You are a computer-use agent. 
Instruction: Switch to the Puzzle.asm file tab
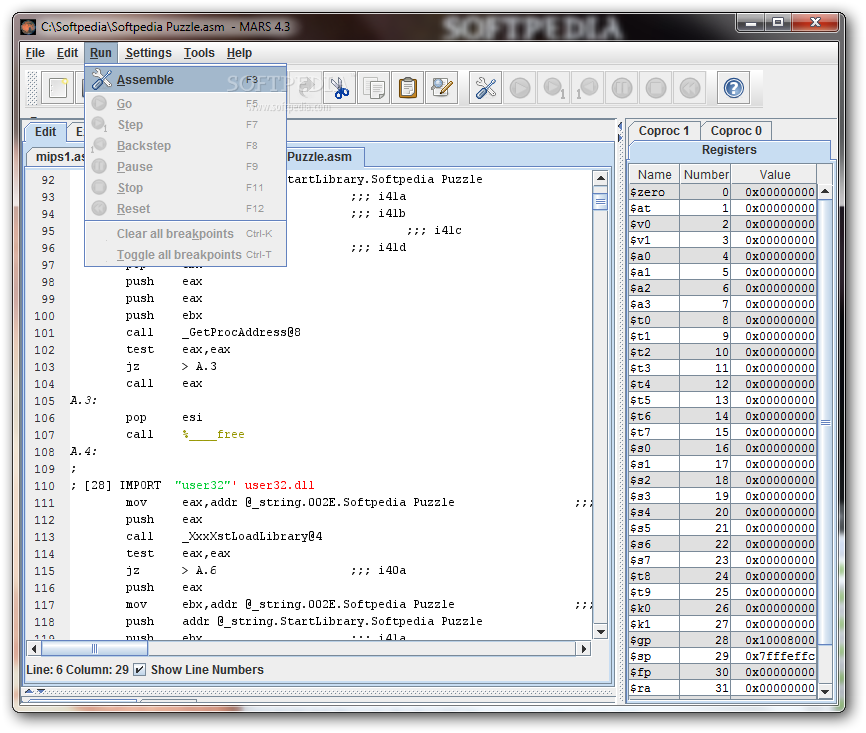pyautogui.click(x=324, y=157)
